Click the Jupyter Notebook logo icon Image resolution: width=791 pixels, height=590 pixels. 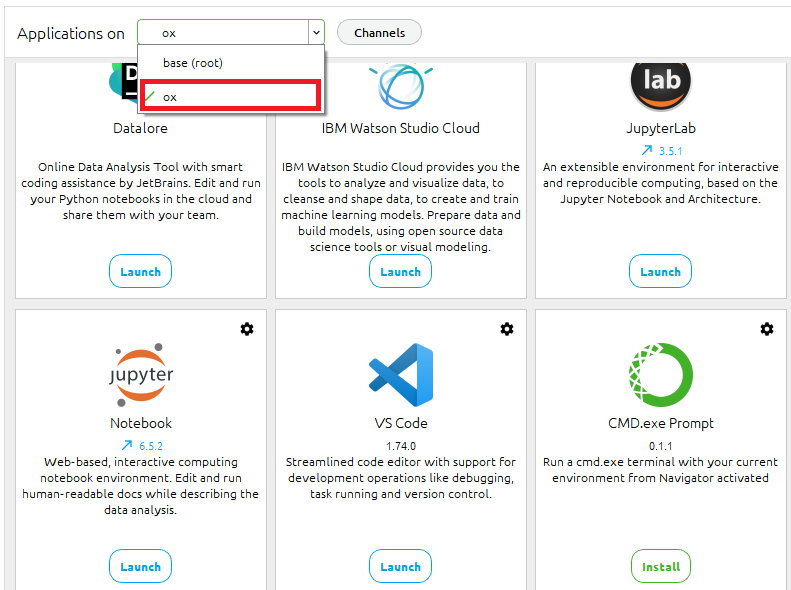141,375
